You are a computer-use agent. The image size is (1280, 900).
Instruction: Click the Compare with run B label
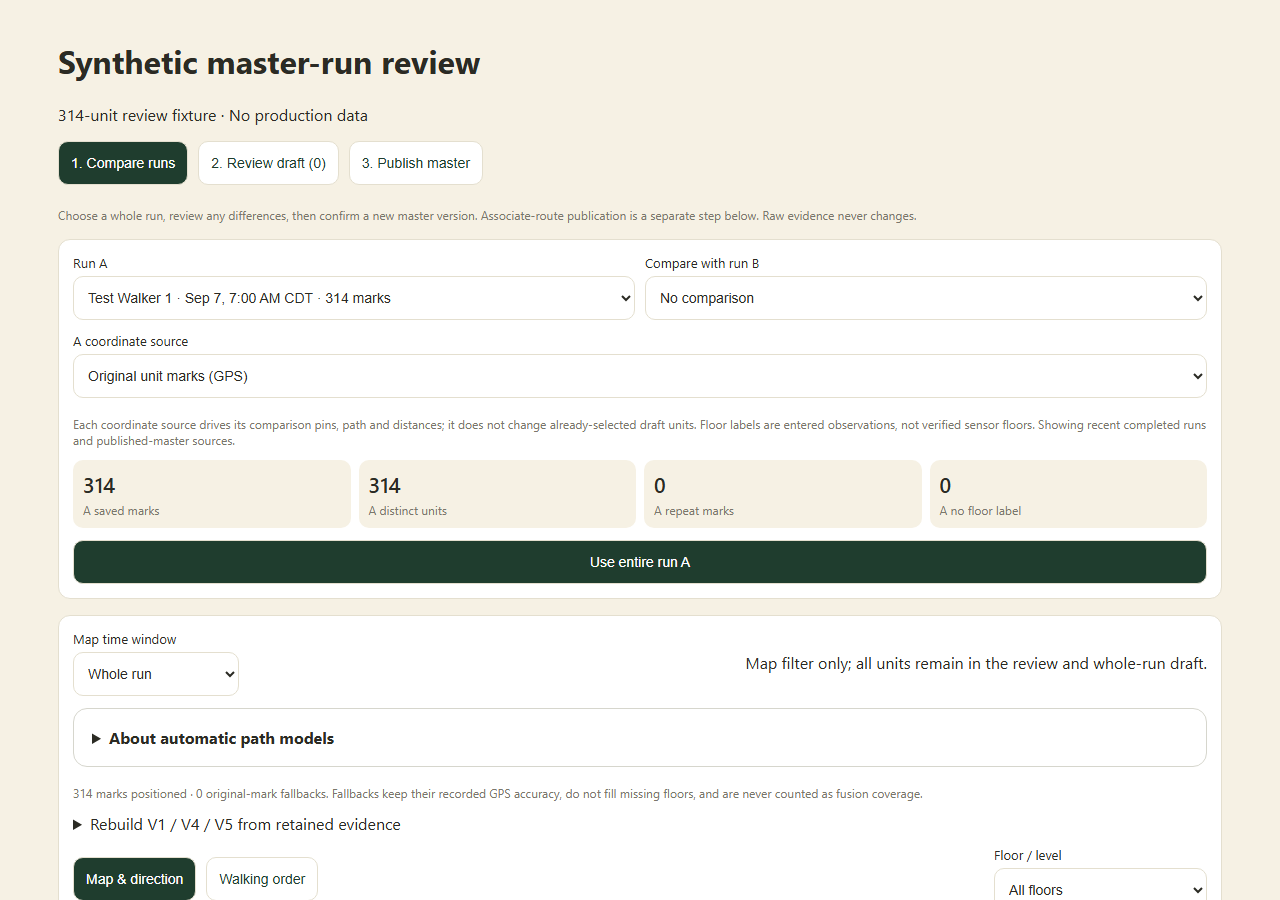pyautogui.click(x=702, y=264)
